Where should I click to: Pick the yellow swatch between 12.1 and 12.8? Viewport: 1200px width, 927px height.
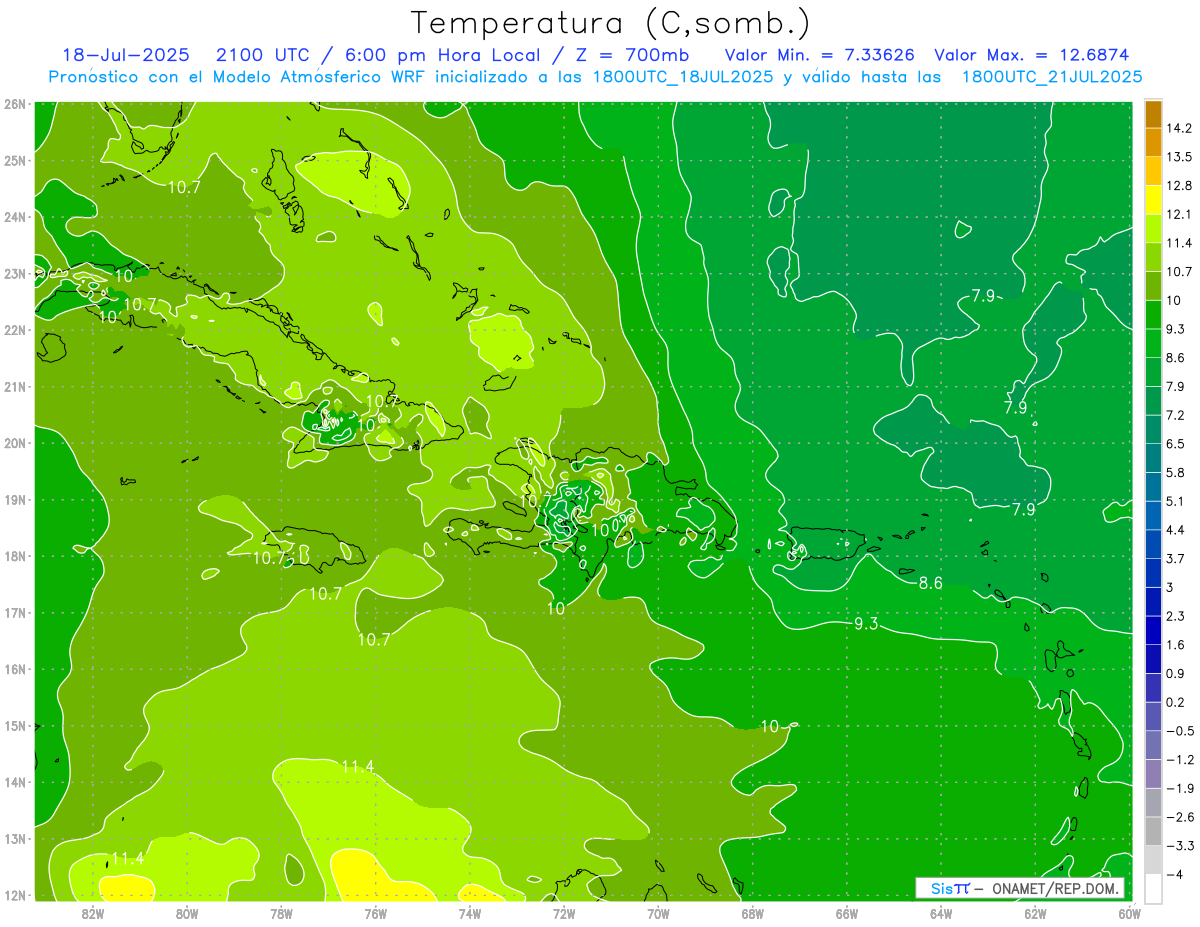tap(1153, 200)
